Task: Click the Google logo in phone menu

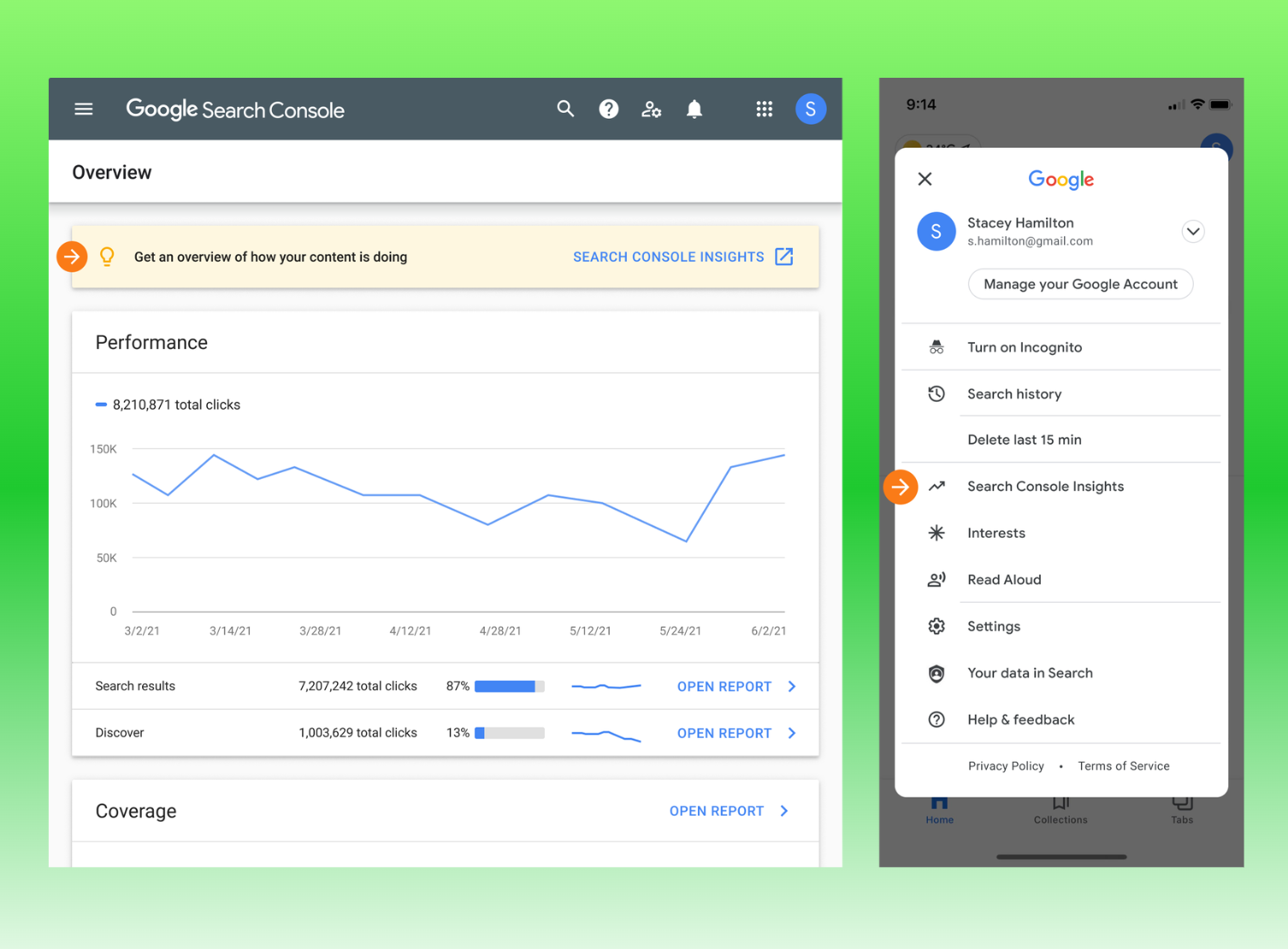Action: [x=1061, y=180]
